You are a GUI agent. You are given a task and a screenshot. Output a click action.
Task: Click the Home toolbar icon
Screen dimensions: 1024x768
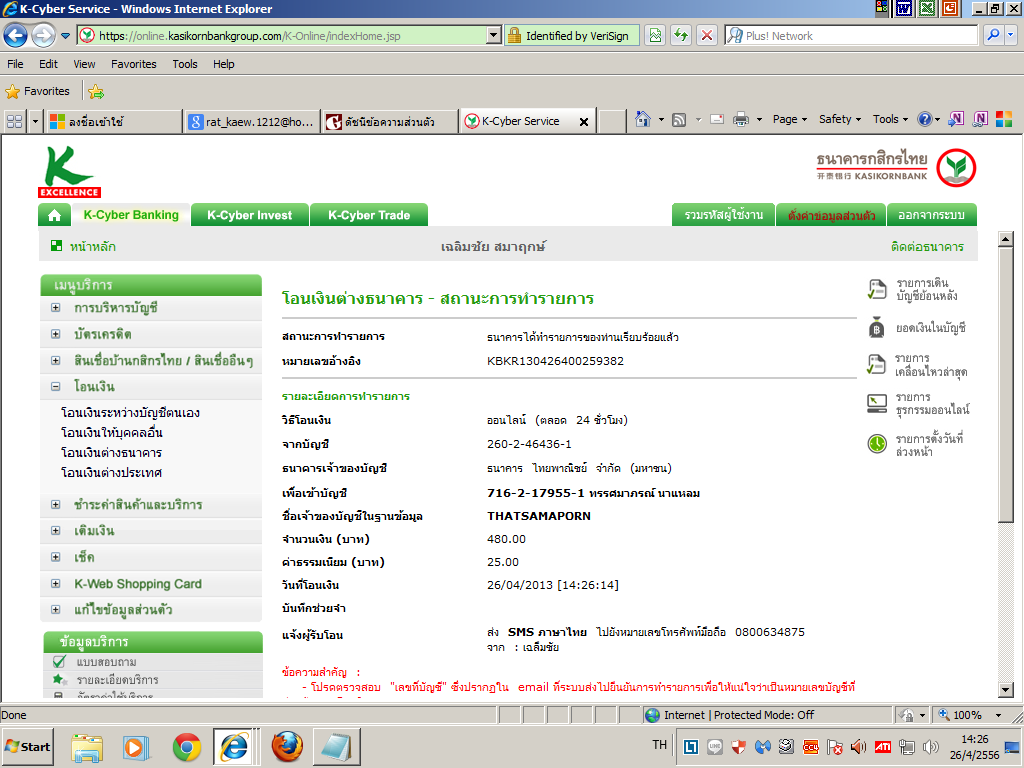643,119
